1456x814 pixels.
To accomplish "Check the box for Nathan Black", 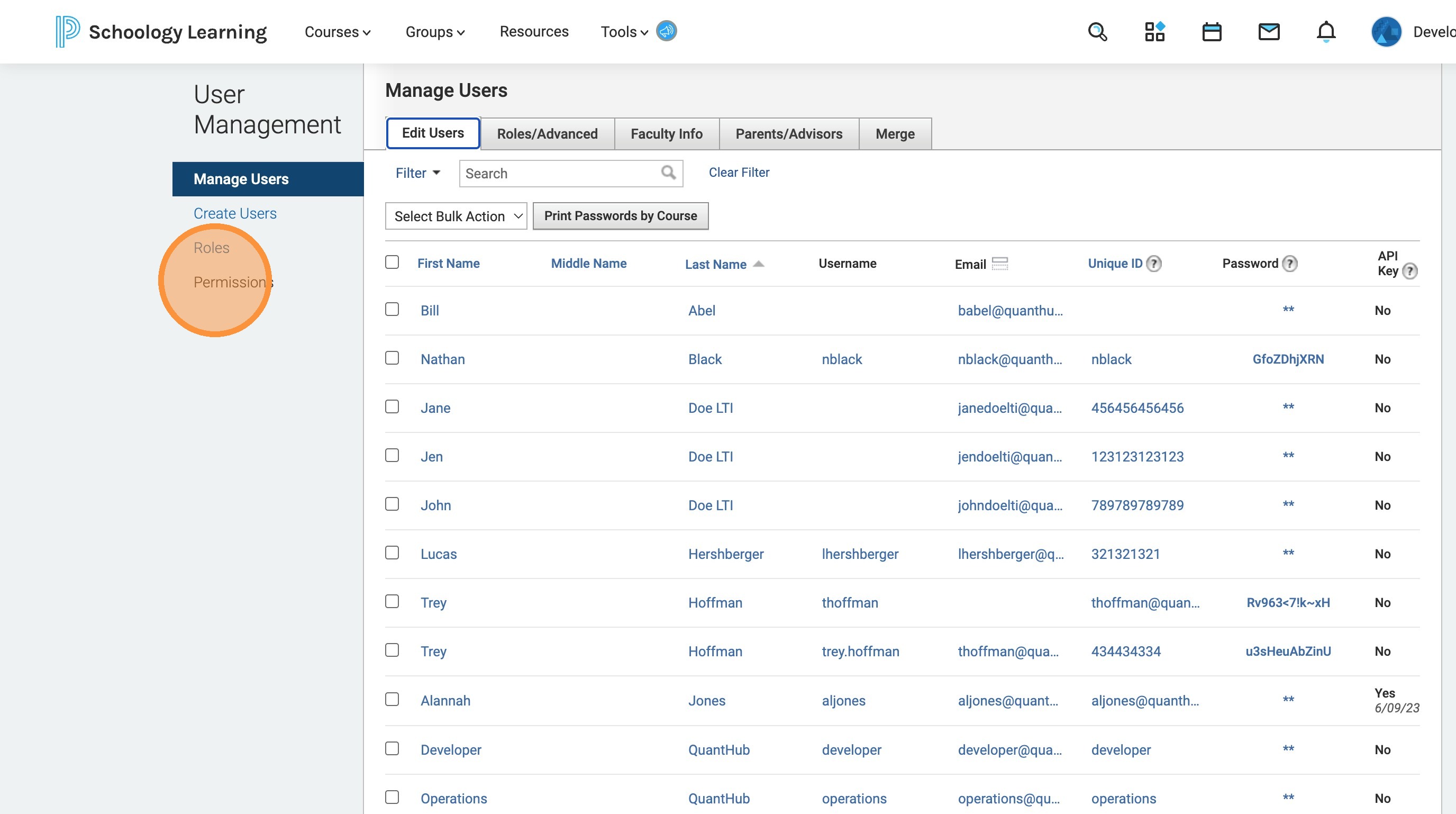I will pyautogui.click(x=392, y=358).
